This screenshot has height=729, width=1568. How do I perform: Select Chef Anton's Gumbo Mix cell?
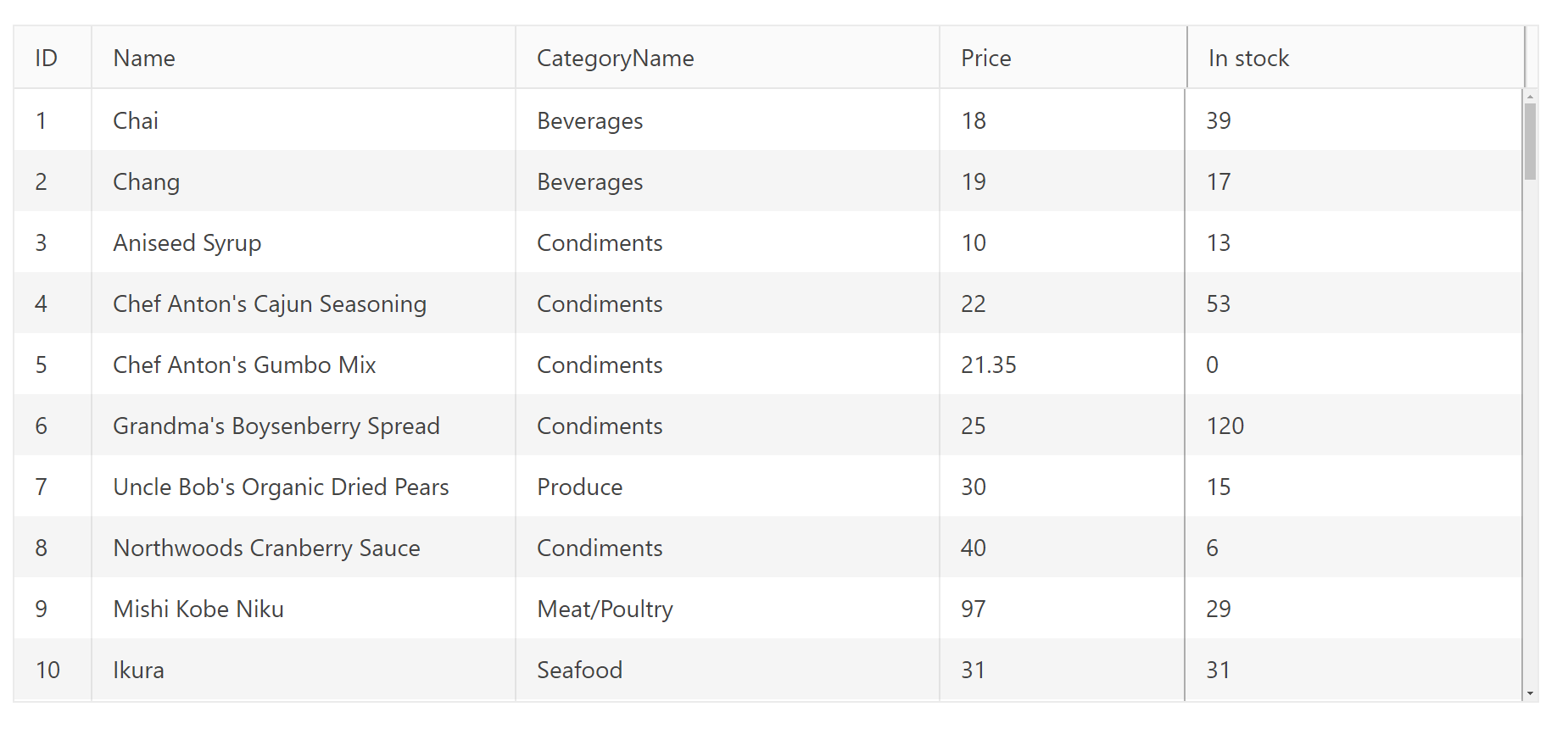[244, 364]
